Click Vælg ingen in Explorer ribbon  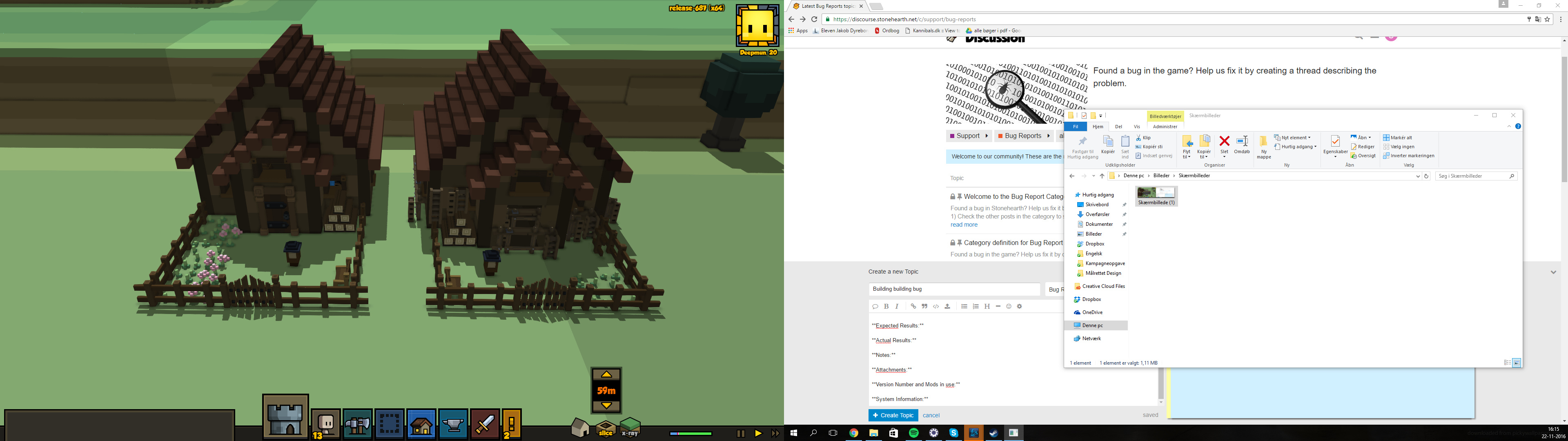click(x=1399, y=147)
